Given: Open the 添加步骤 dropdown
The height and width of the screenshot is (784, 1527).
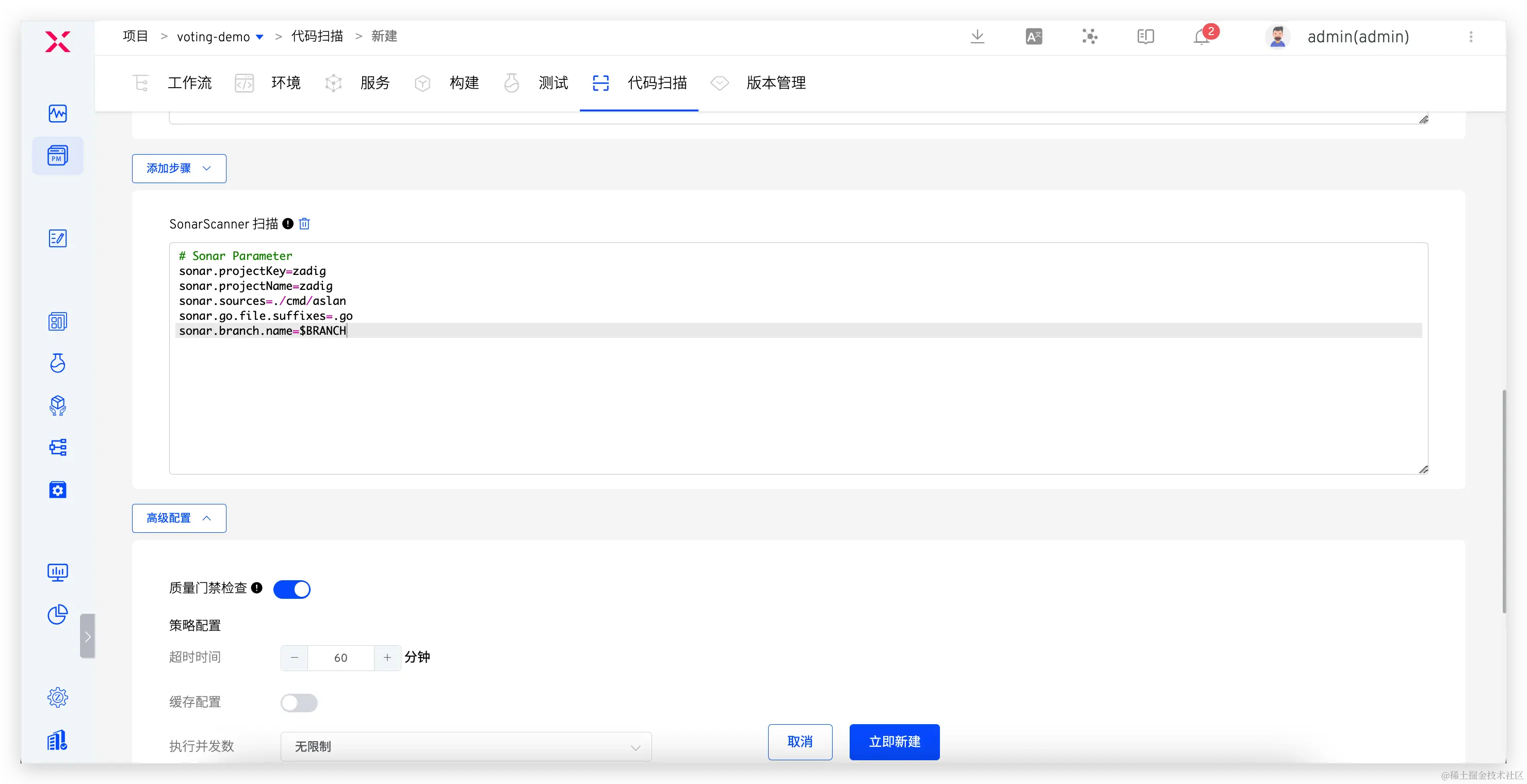Looking at the screenshot, I should pyautogui.click(x=179, y=168).
